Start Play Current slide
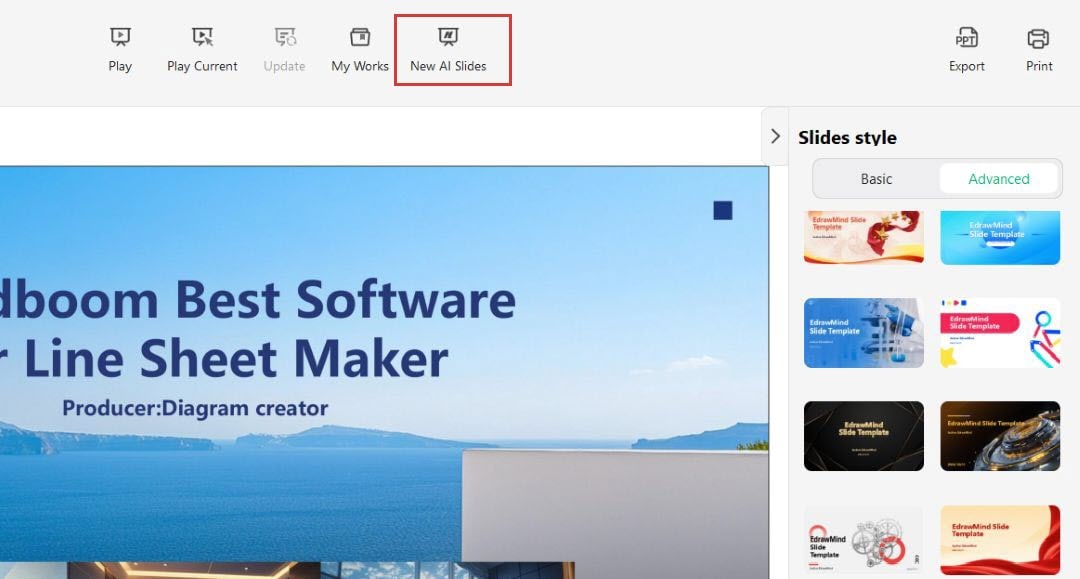Screen dimensions: 1080x579 202,50
